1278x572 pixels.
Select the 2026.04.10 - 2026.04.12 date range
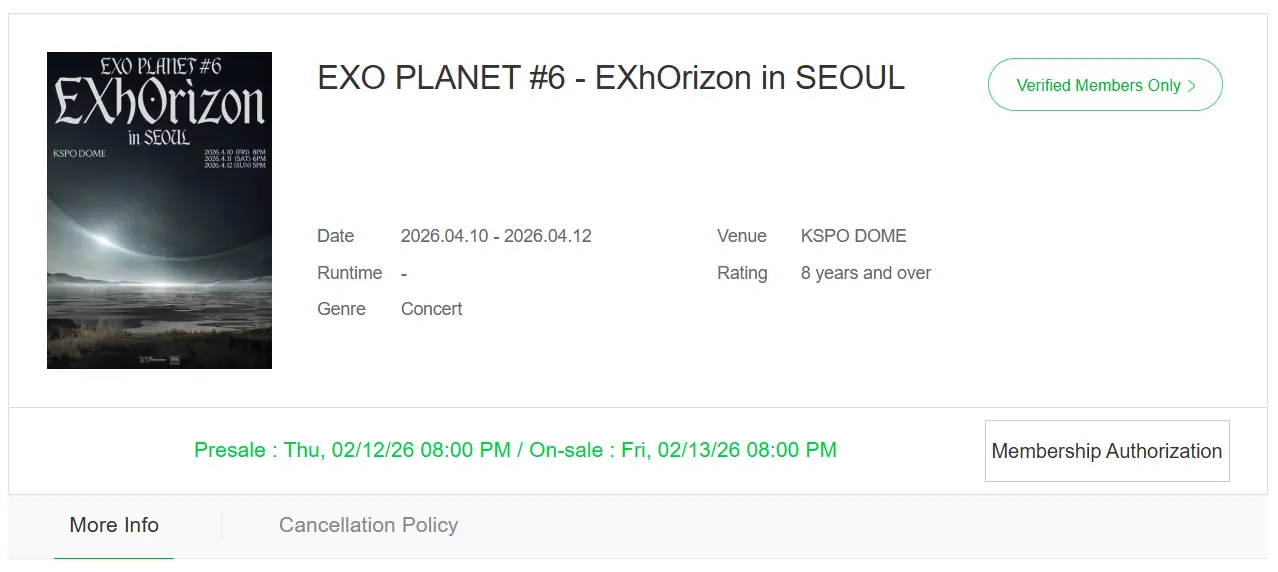[x=496, y=236]
